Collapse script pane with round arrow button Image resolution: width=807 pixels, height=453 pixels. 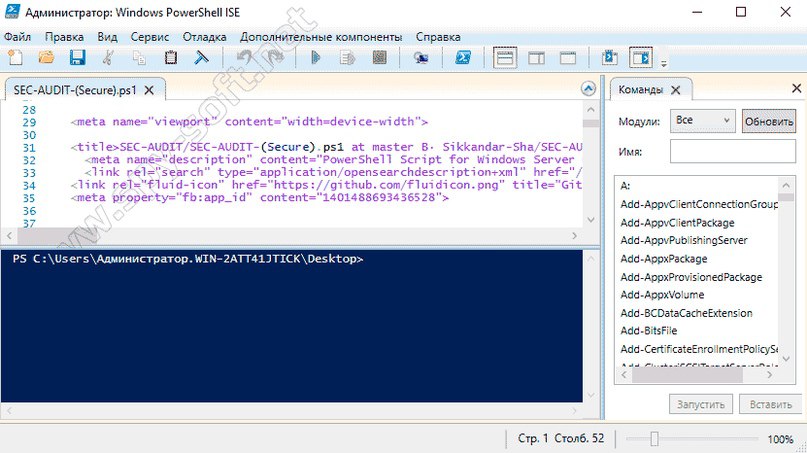pyautogui.click(x=588, y=89)
